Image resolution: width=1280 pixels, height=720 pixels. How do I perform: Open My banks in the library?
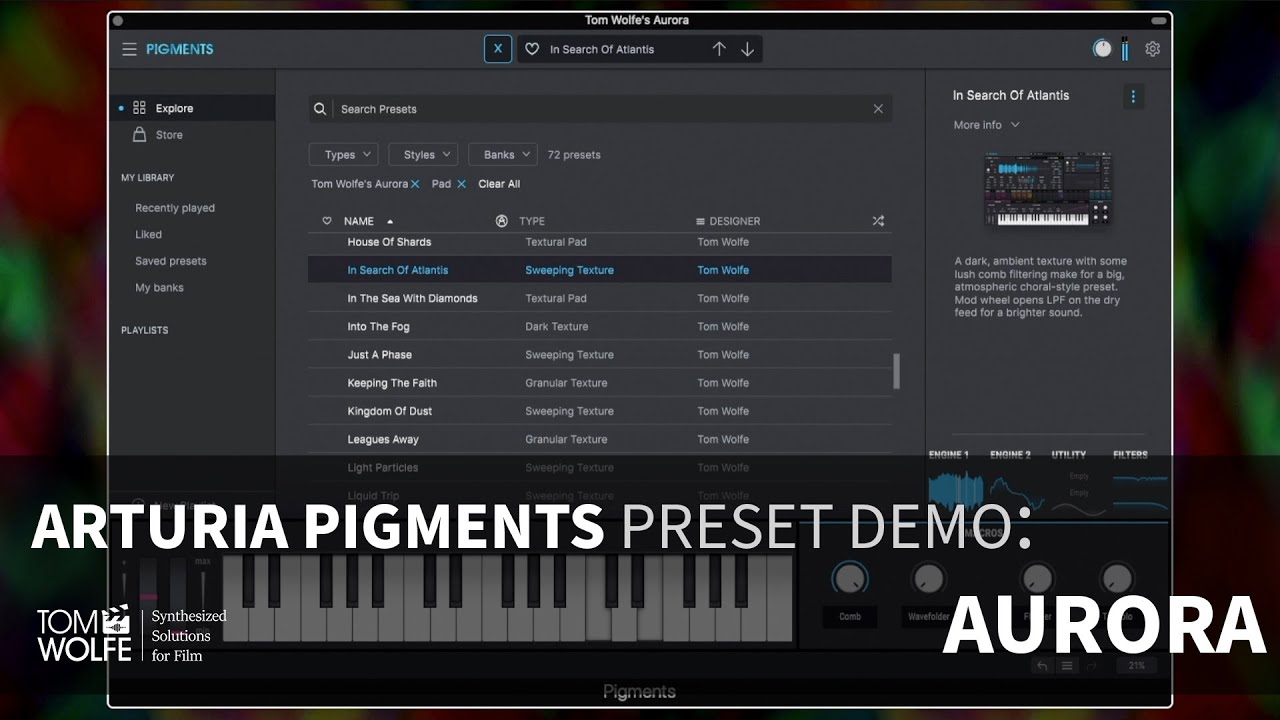159,287
